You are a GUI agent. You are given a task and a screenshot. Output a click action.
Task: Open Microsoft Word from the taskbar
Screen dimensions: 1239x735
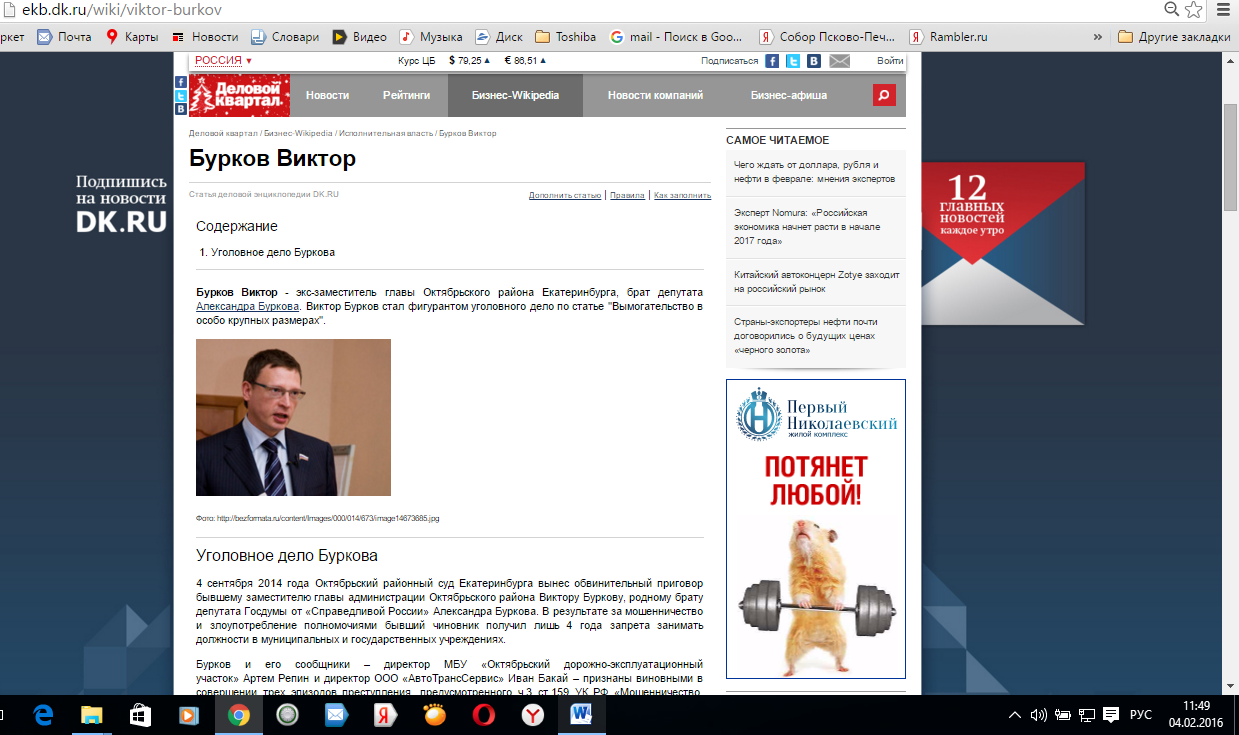tap(581, 714)
